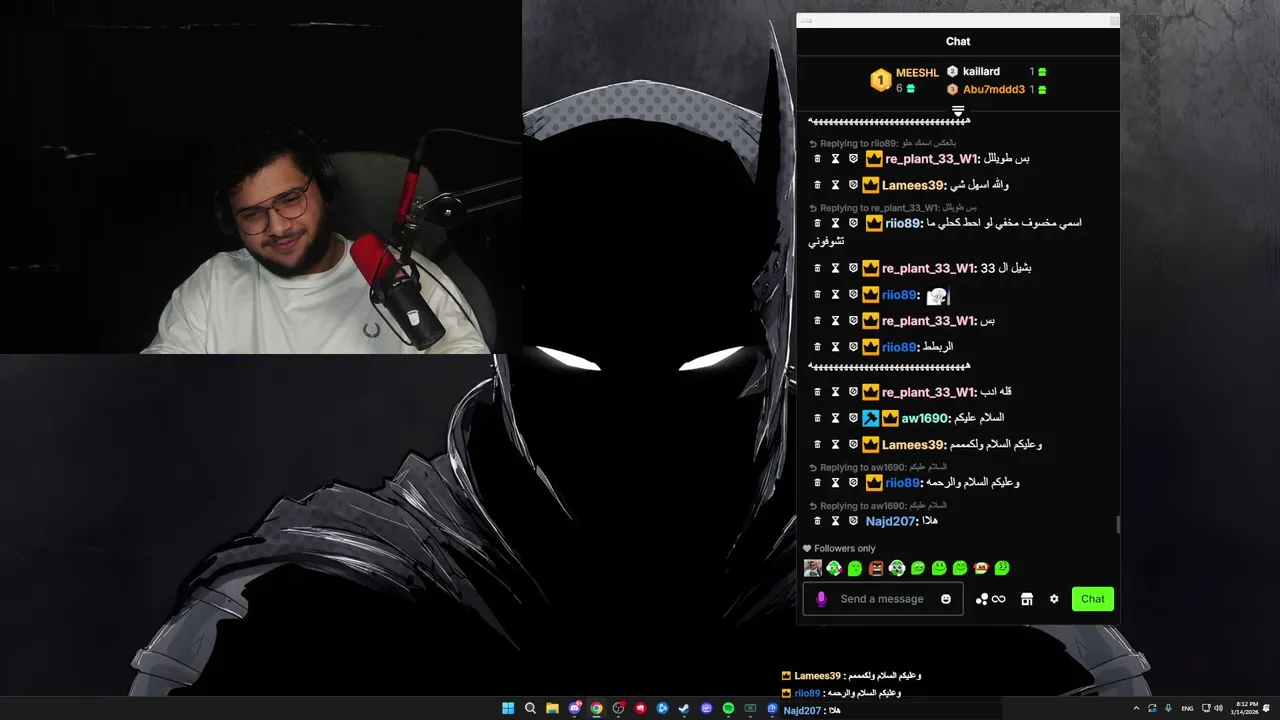
Task: Click the purple microphone icon in message box
Action: click(x=821, y=599)
